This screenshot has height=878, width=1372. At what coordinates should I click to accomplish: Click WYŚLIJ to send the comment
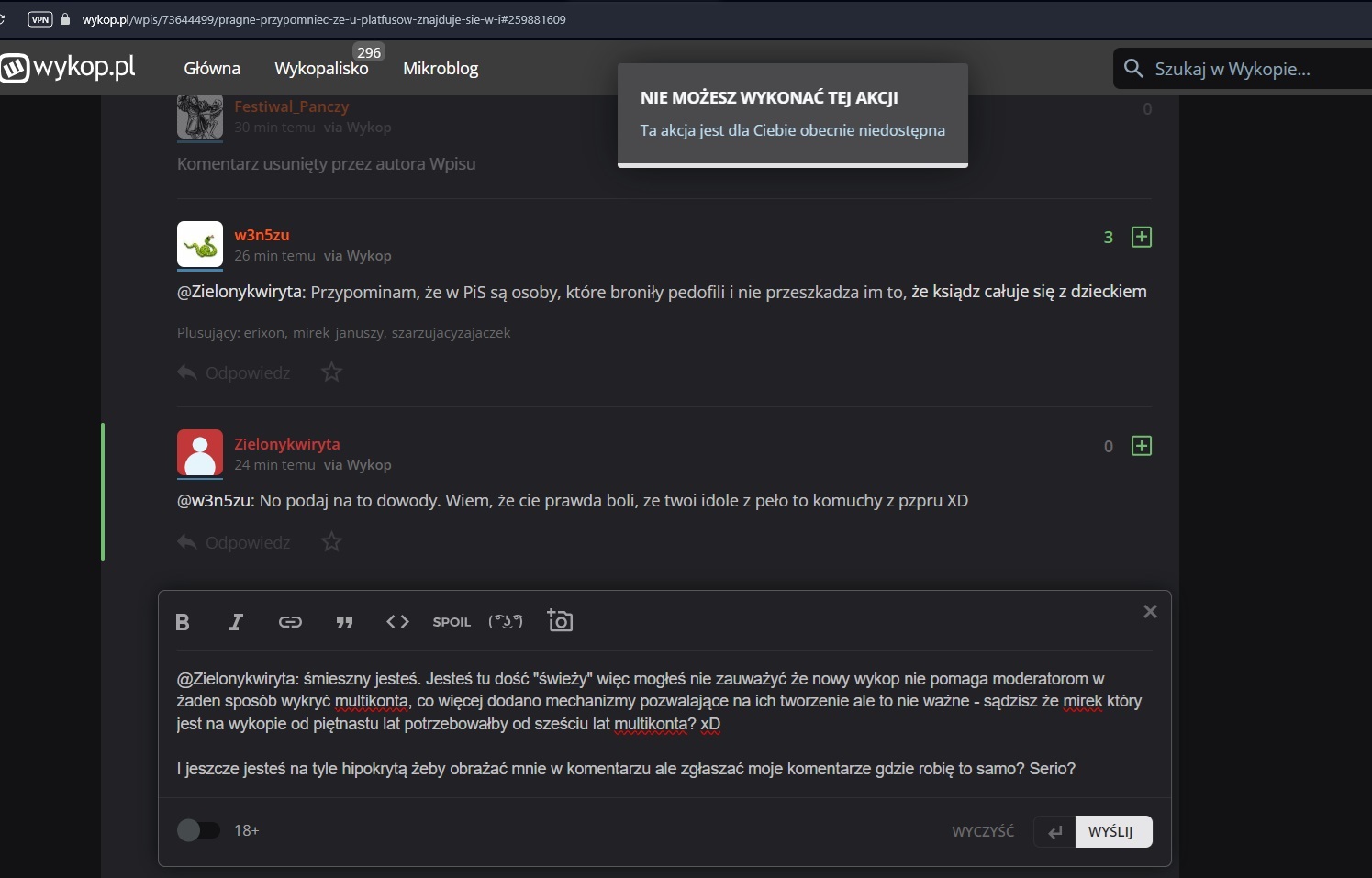click(1111, 831)
